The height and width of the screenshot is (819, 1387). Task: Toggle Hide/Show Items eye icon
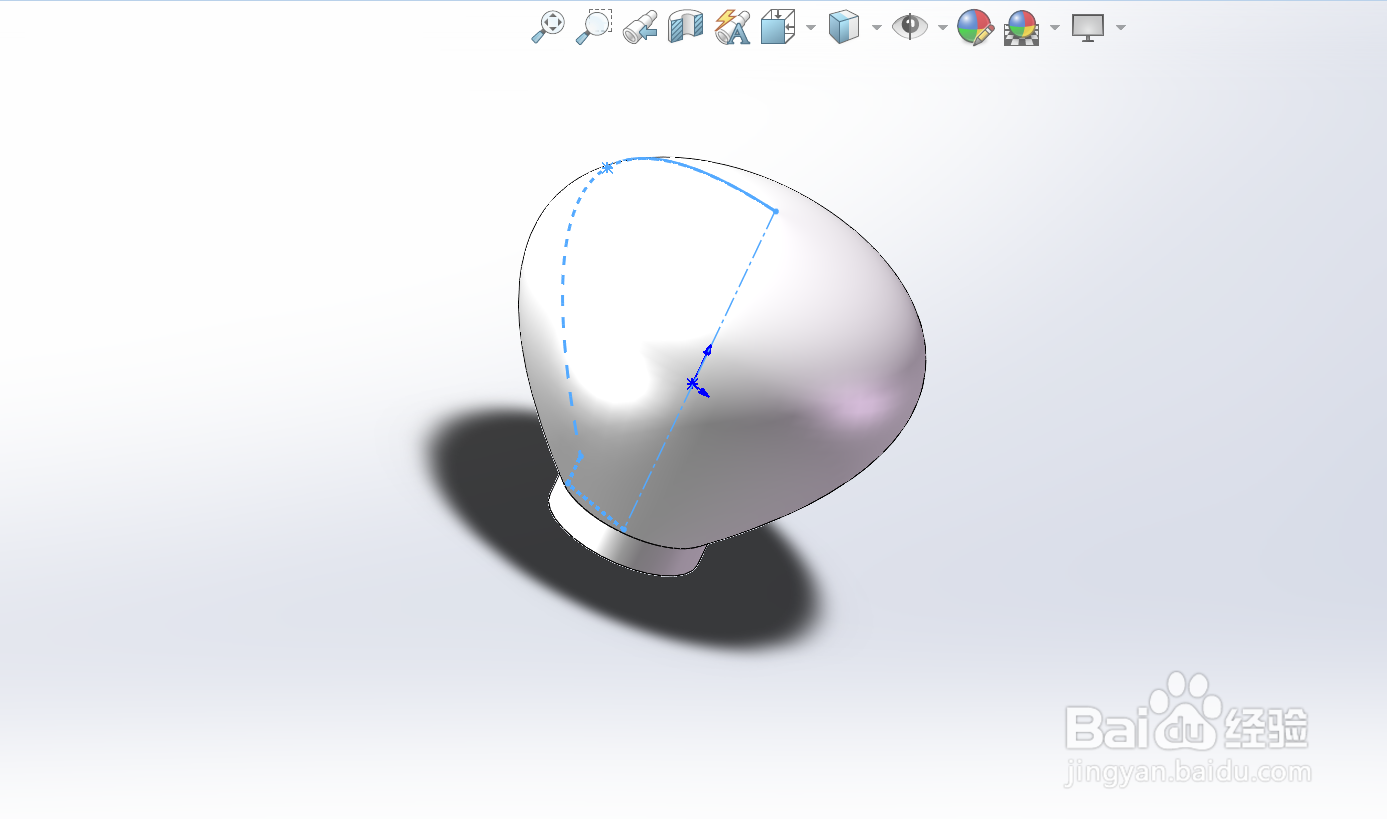[x=910, y=26]
